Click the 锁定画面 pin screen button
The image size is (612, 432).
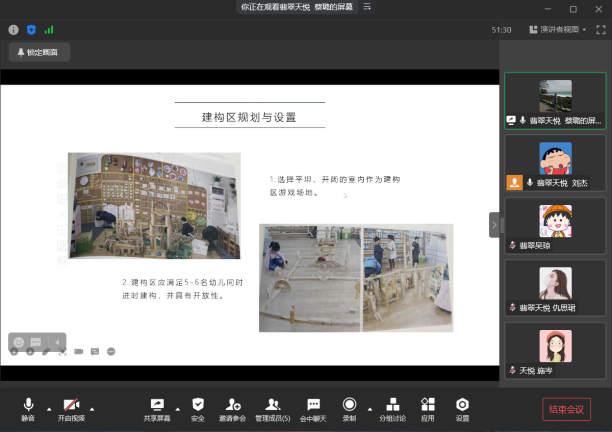pyautogui.click(x=39, y=52)
